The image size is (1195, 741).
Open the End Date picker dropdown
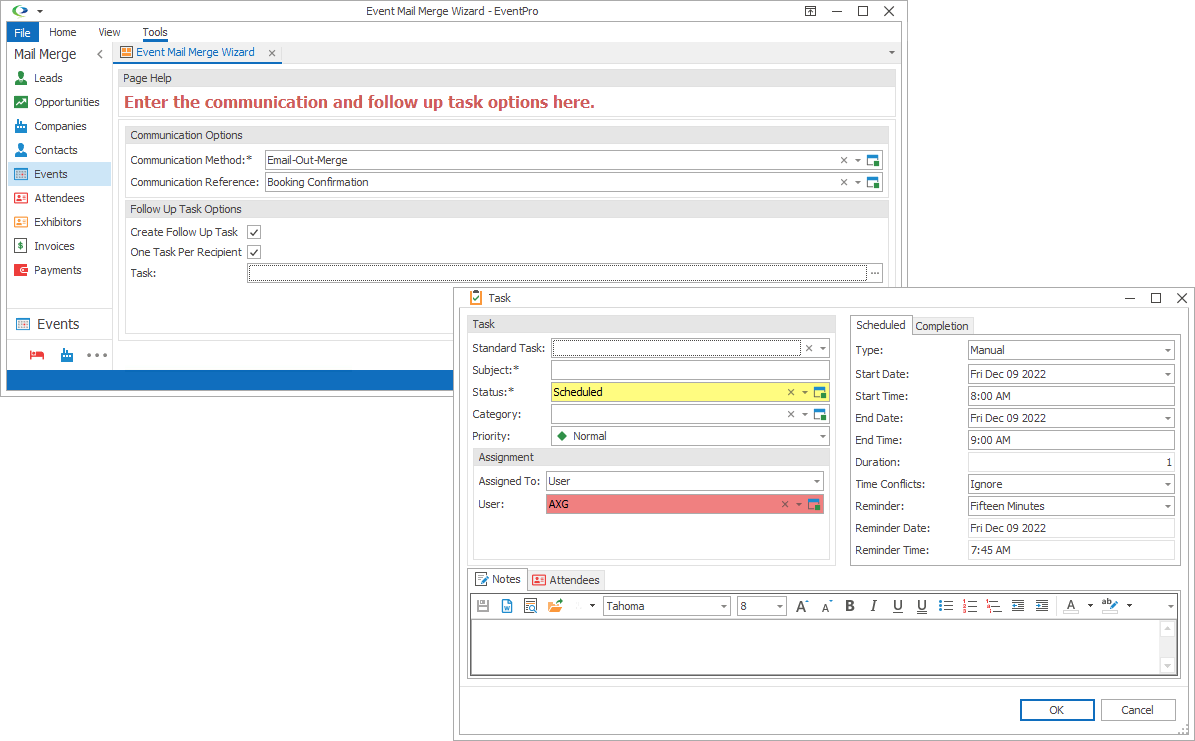(1167, 419)
